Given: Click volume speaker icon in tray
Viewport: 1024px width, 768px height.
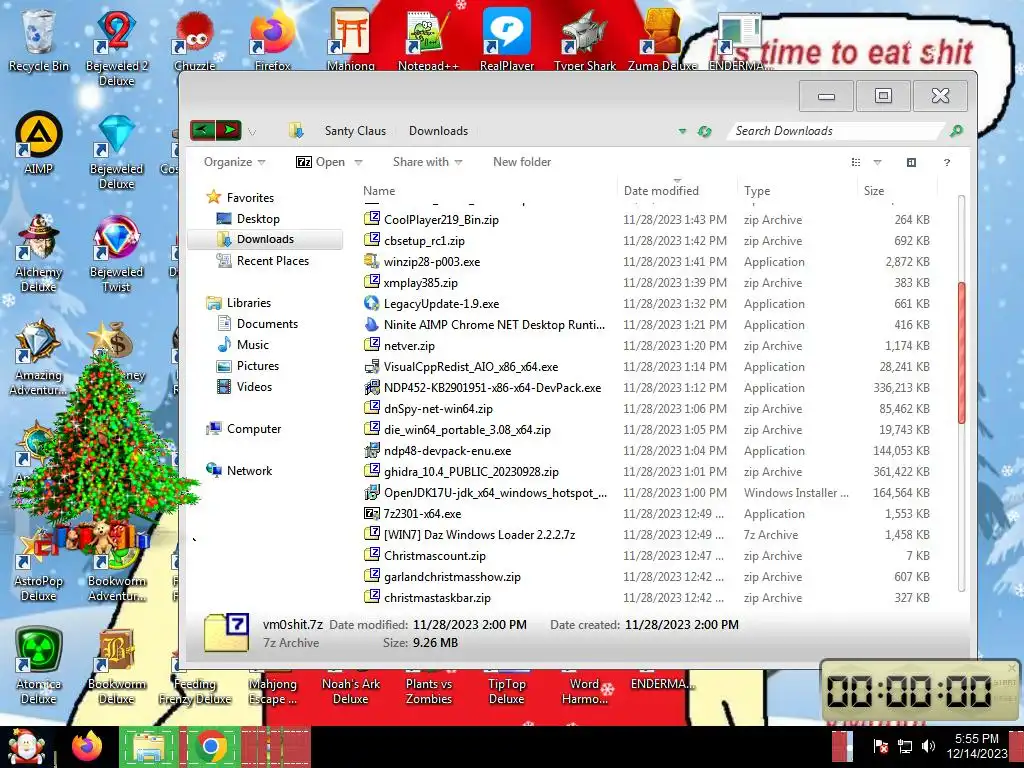Looking at the screenshot, I should click(x=927, y=746).
